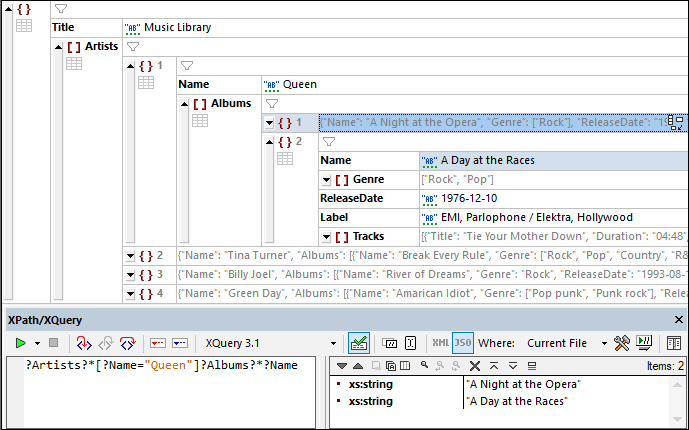Click the table view icon under Albums

click(199, 121)
